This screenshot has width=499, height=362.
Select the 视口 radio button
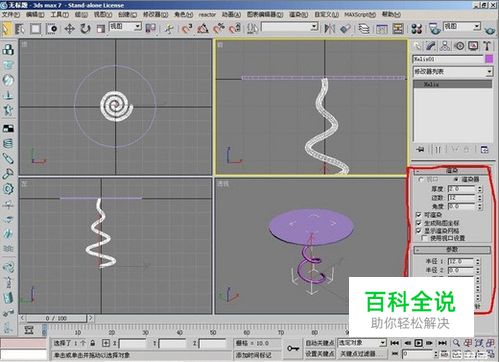tap(421, 180)
